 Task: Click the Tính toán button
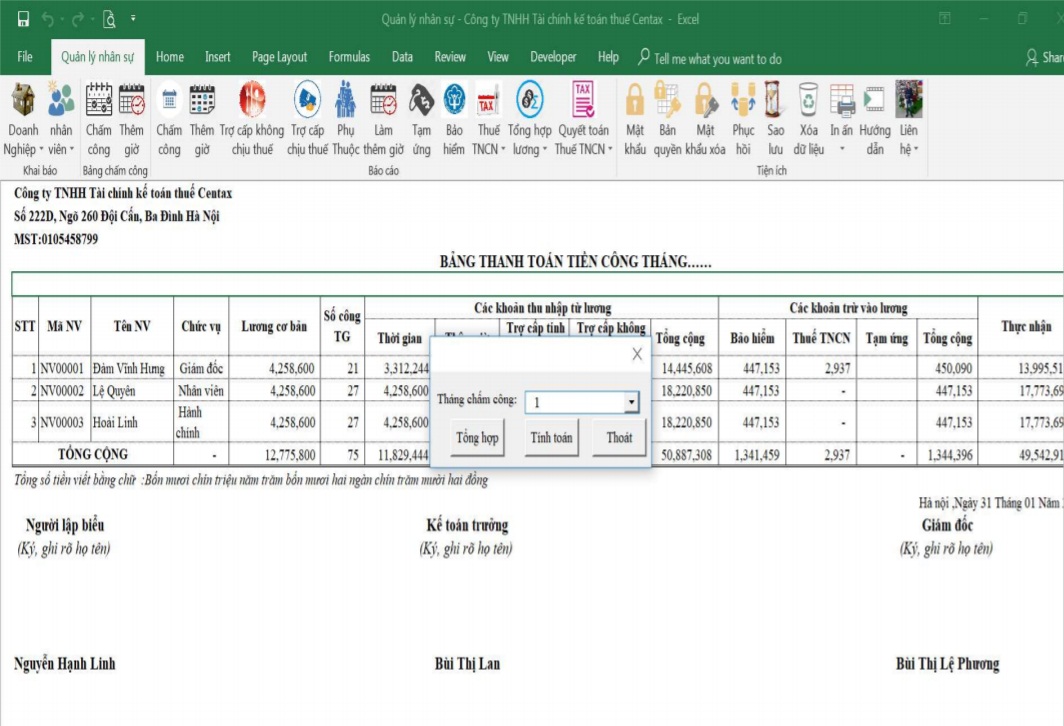point(551,438)
